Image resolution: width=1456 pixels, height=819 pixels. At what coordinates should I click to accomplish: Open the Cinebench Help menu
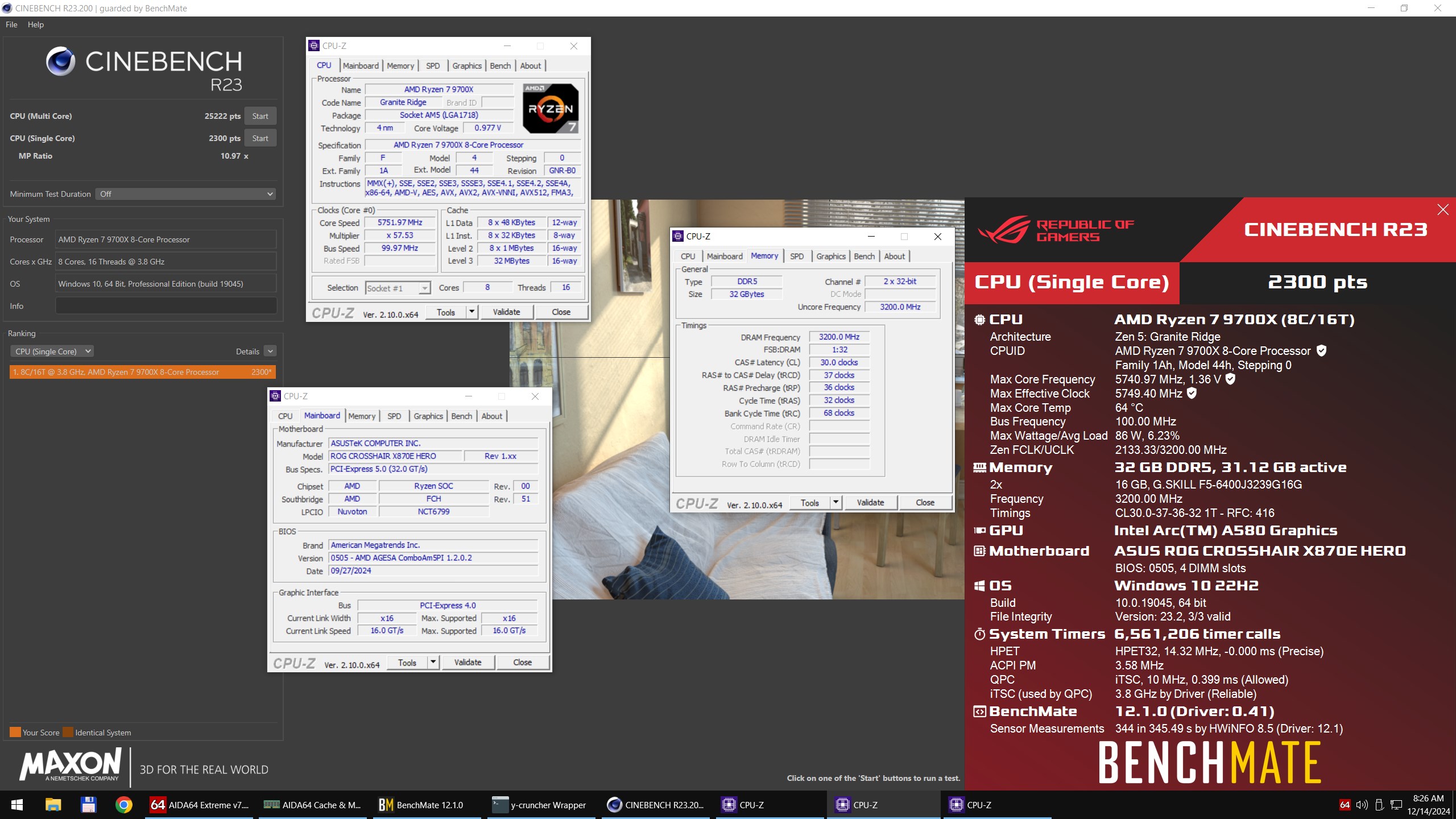[36, 24]
